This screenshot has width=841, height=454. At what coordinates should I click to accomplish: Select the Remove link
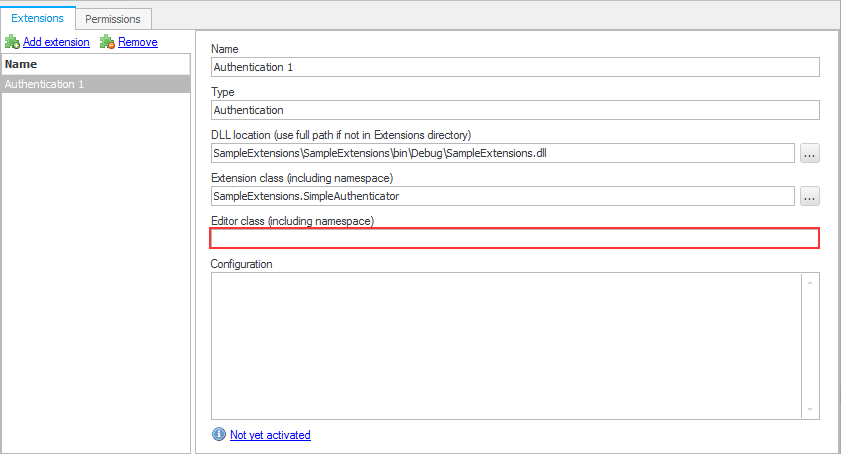[138, 42]
